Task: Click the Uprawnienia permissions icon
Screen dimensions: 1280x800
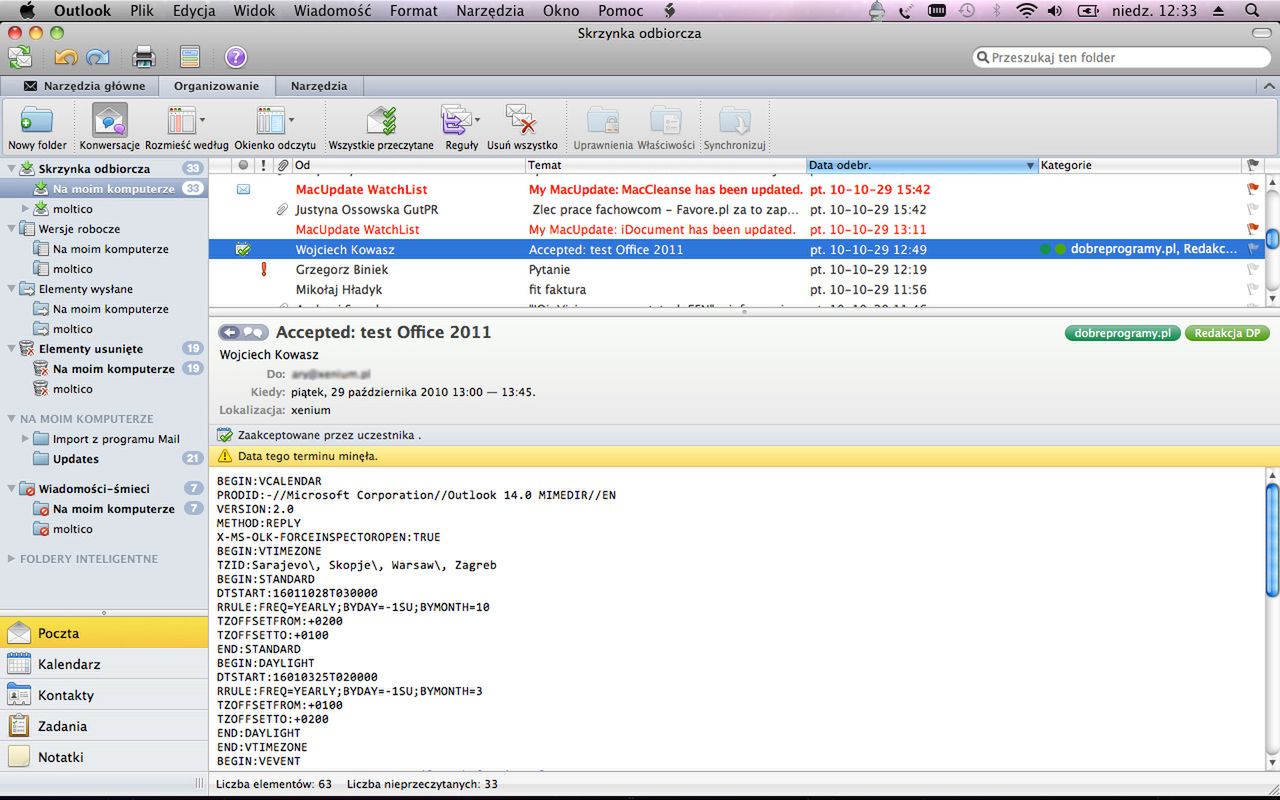Action: (603, 127)
